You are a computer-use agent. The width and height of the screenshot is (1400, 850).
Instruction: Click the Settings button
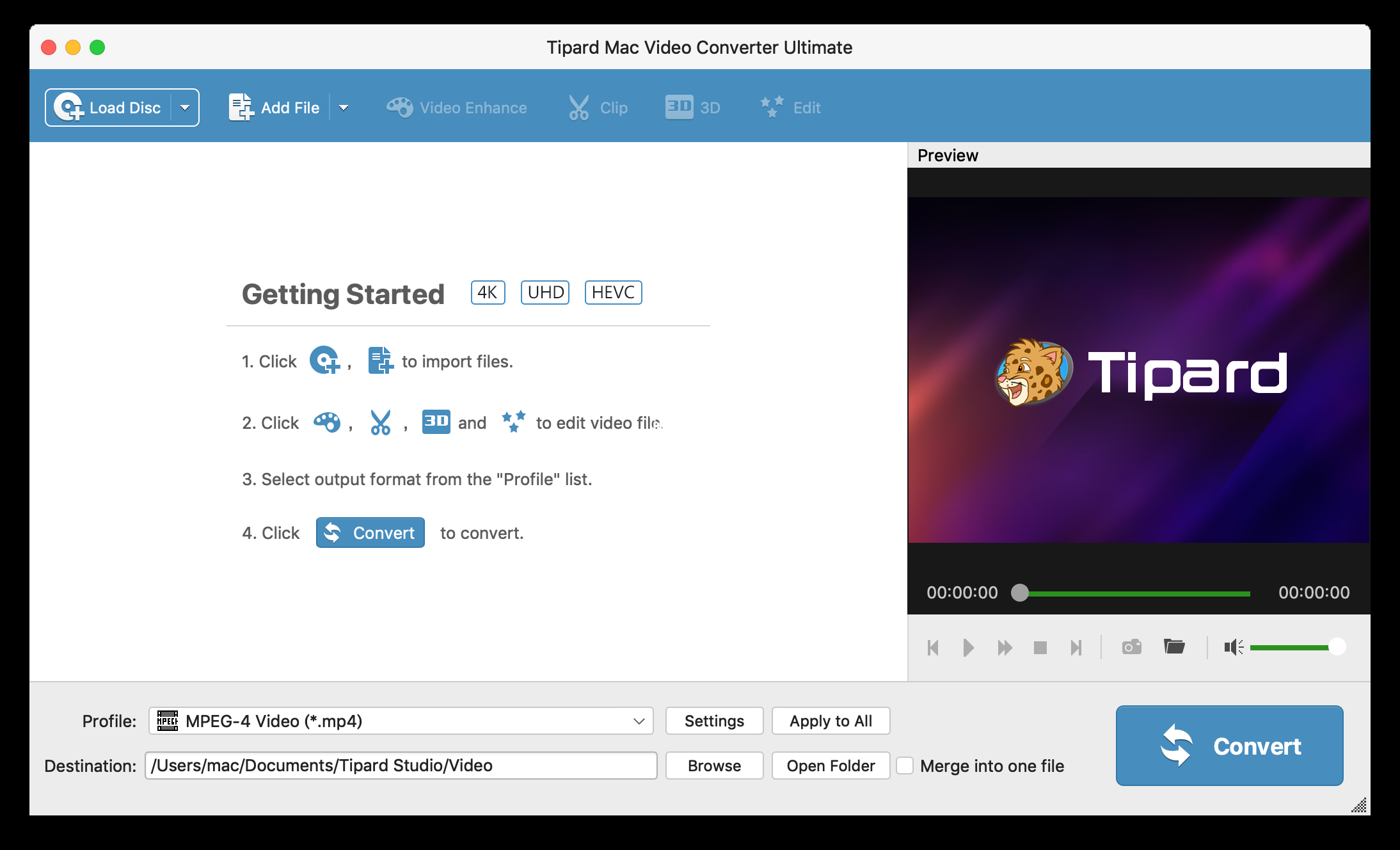point(715,721)
